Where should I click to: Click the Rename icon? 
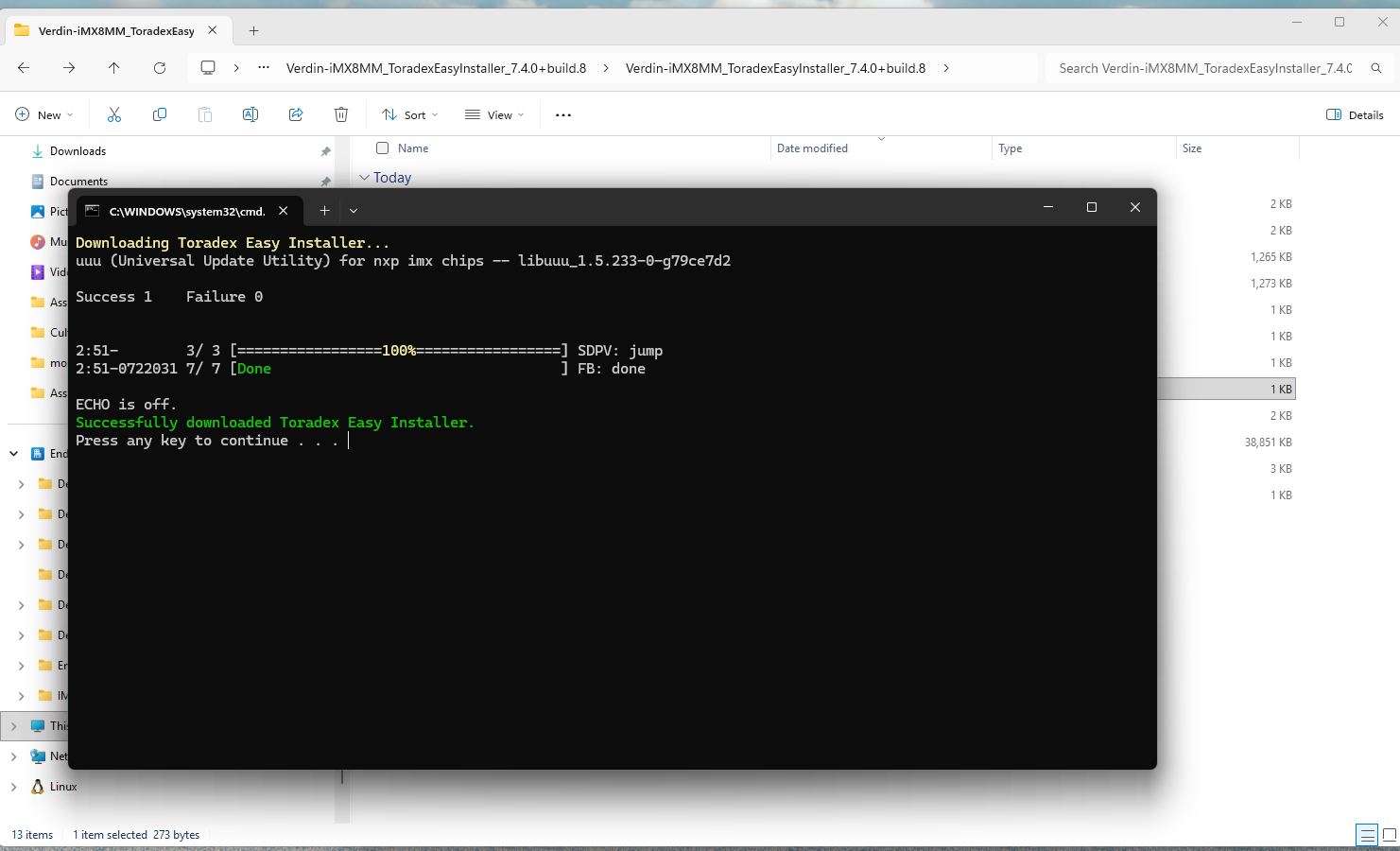251,114
